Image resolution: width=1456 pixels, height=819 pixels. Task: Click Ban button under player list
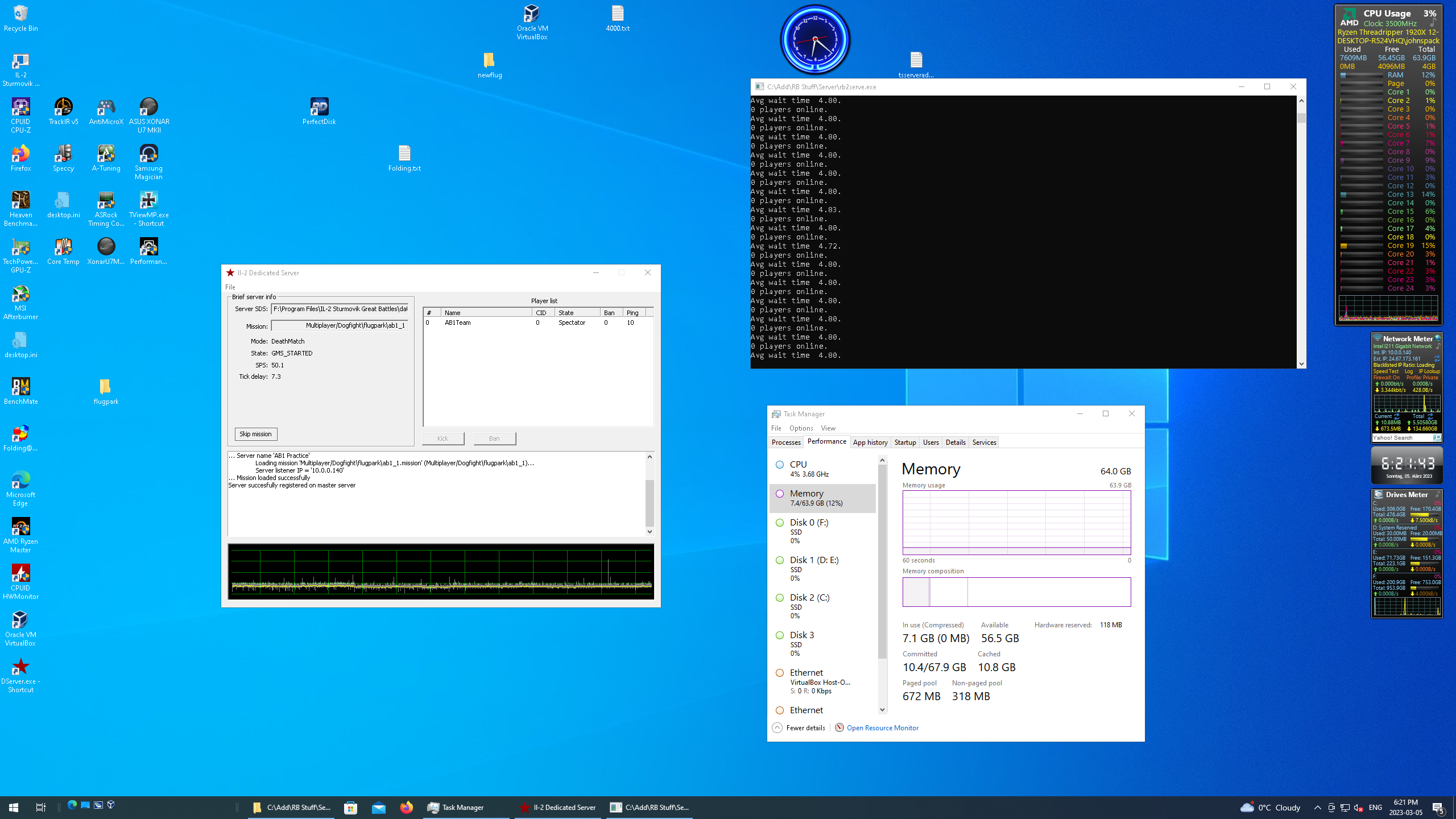(x=494, y=439)
